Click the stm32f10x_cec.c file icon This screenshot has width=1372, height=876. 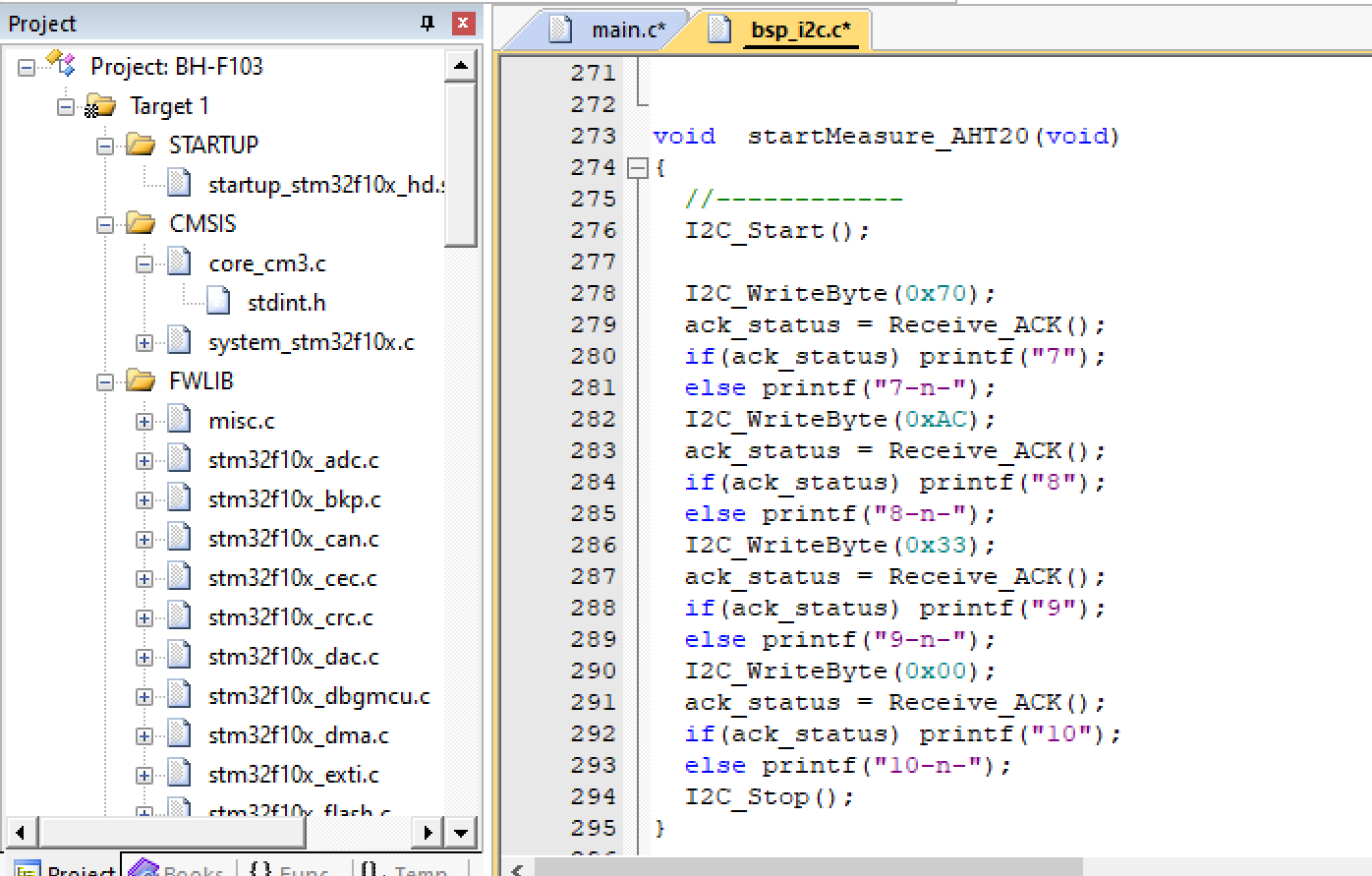[179, 576]
